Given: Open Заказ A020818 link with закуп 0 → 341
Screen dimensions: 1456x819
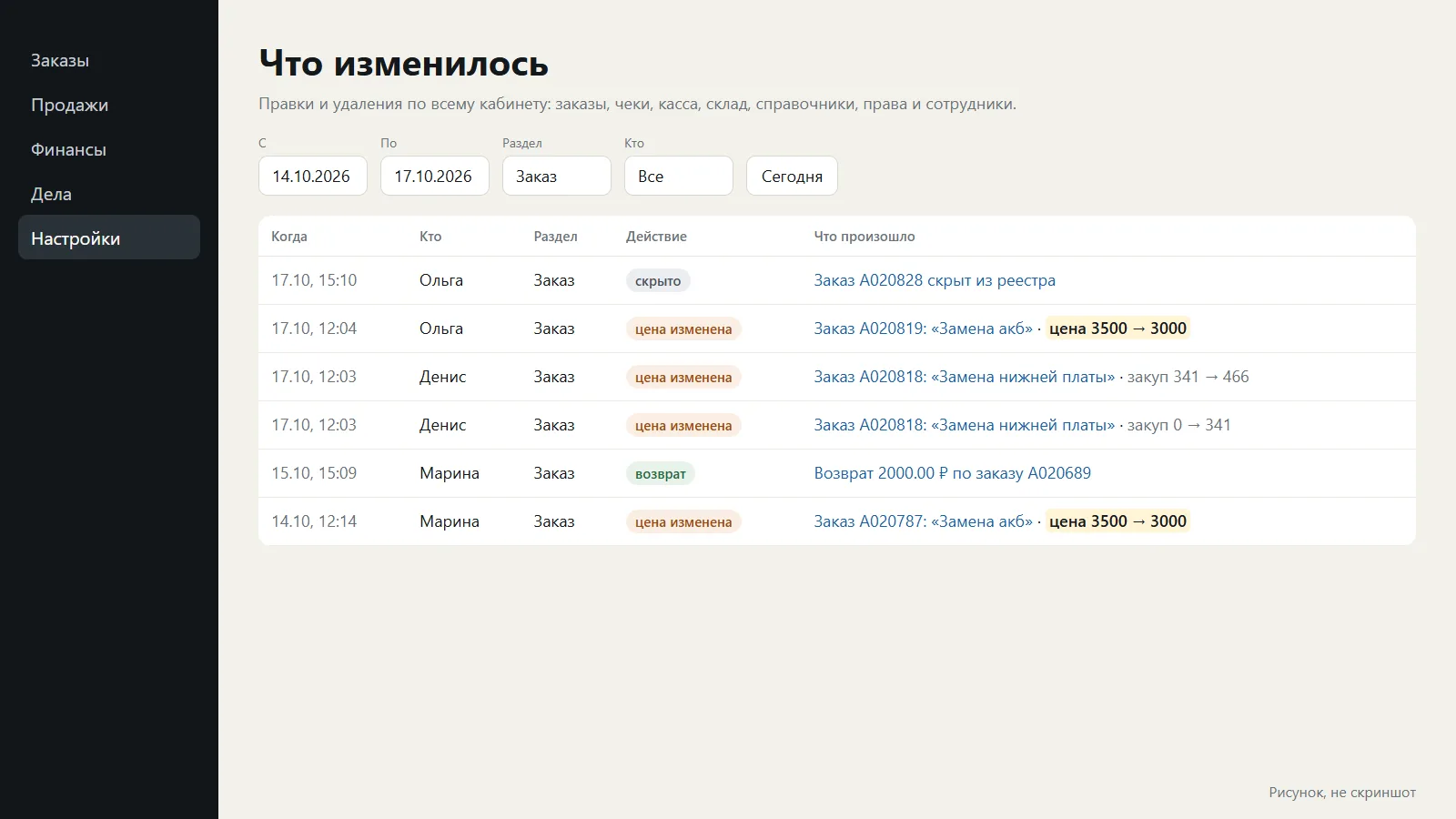Looking at the screenshot, I should (964, 425).
